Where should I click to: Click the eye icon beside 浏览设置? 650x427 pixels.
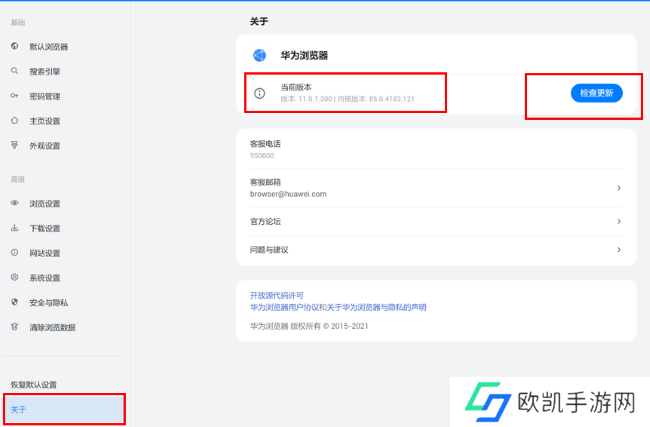15,203
